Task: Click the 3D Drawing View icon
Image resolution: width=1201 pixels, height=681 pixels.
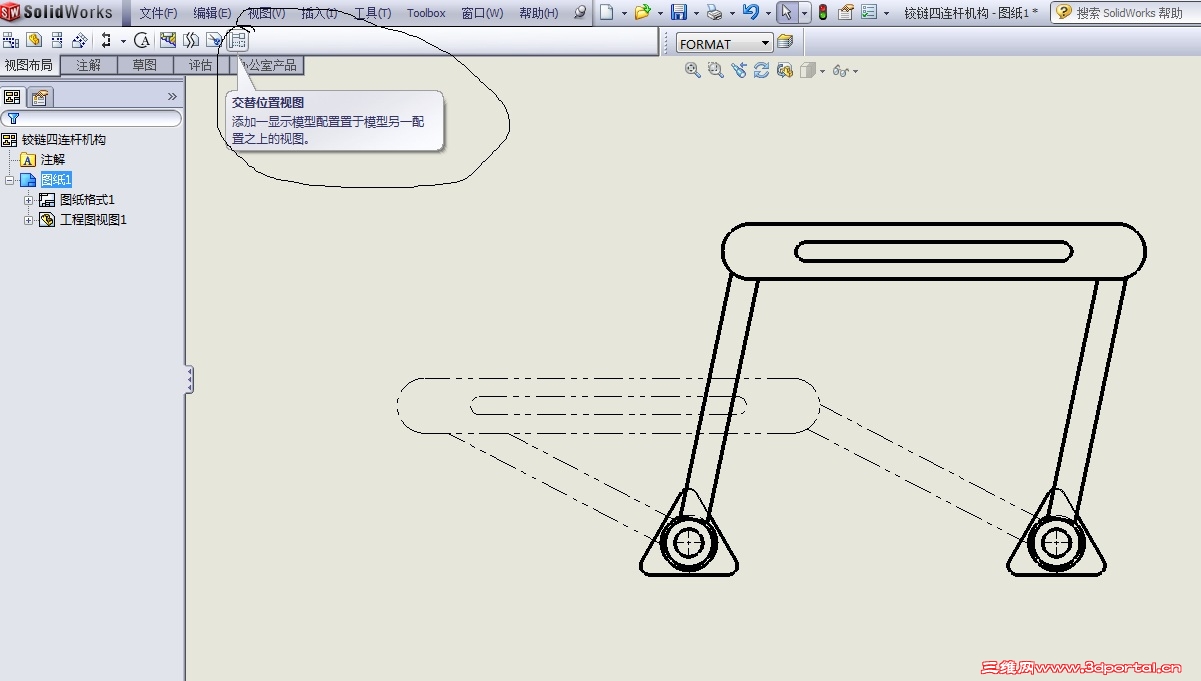Action: (784, 70)
